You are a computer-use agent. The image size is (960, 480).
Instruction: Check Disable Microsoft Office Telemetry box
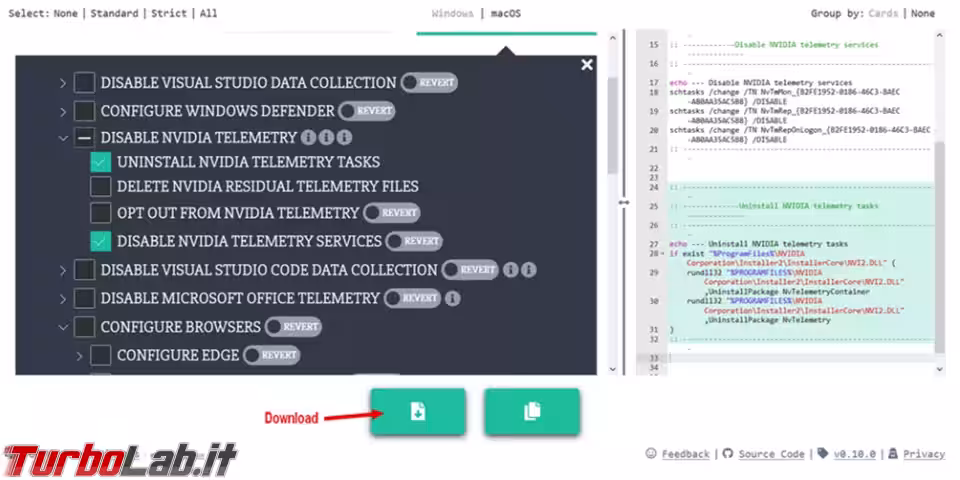coord(84,299)
